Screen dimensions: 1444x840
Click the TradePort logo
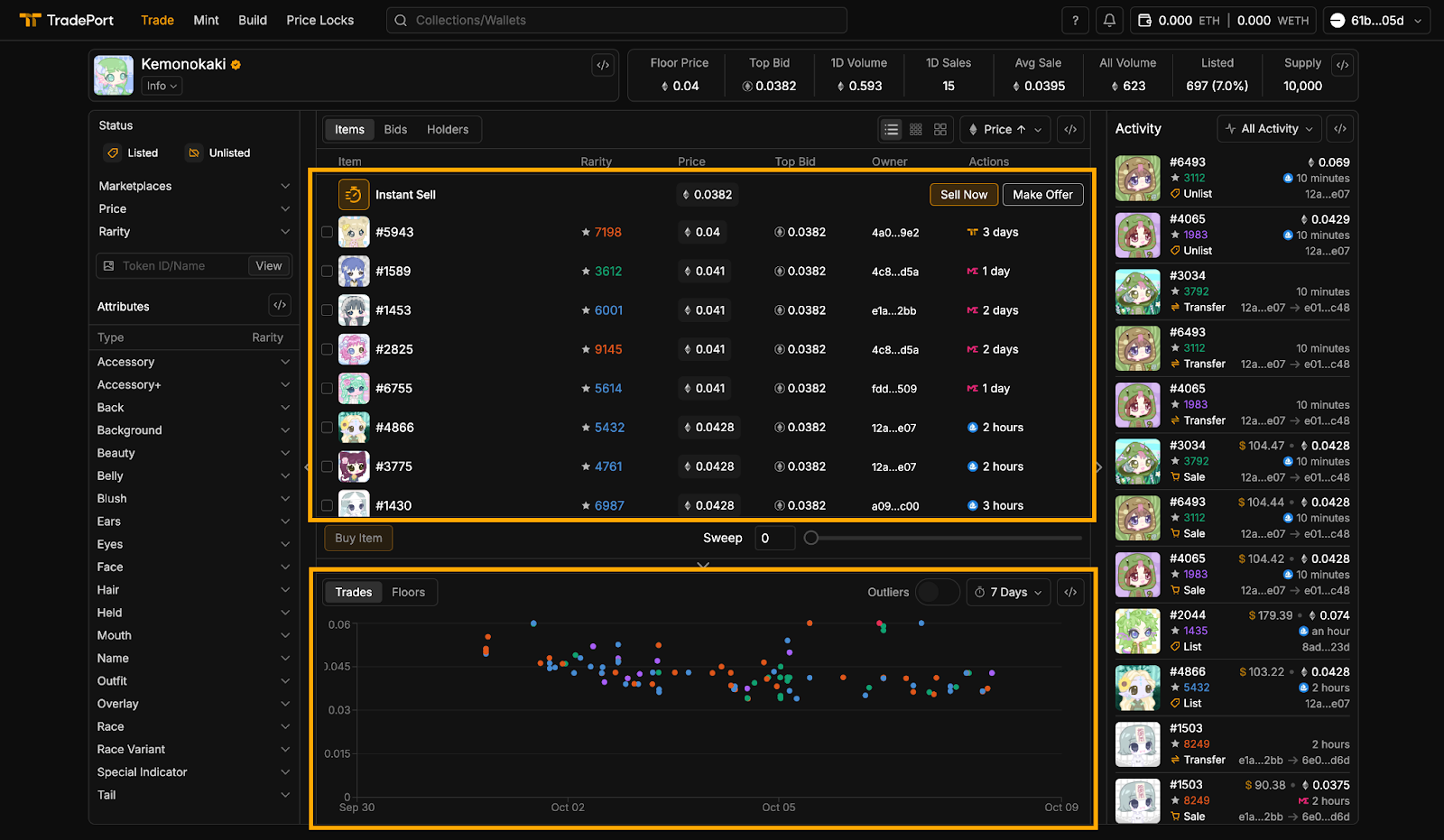pyautogui.click(x=67, y=20)
